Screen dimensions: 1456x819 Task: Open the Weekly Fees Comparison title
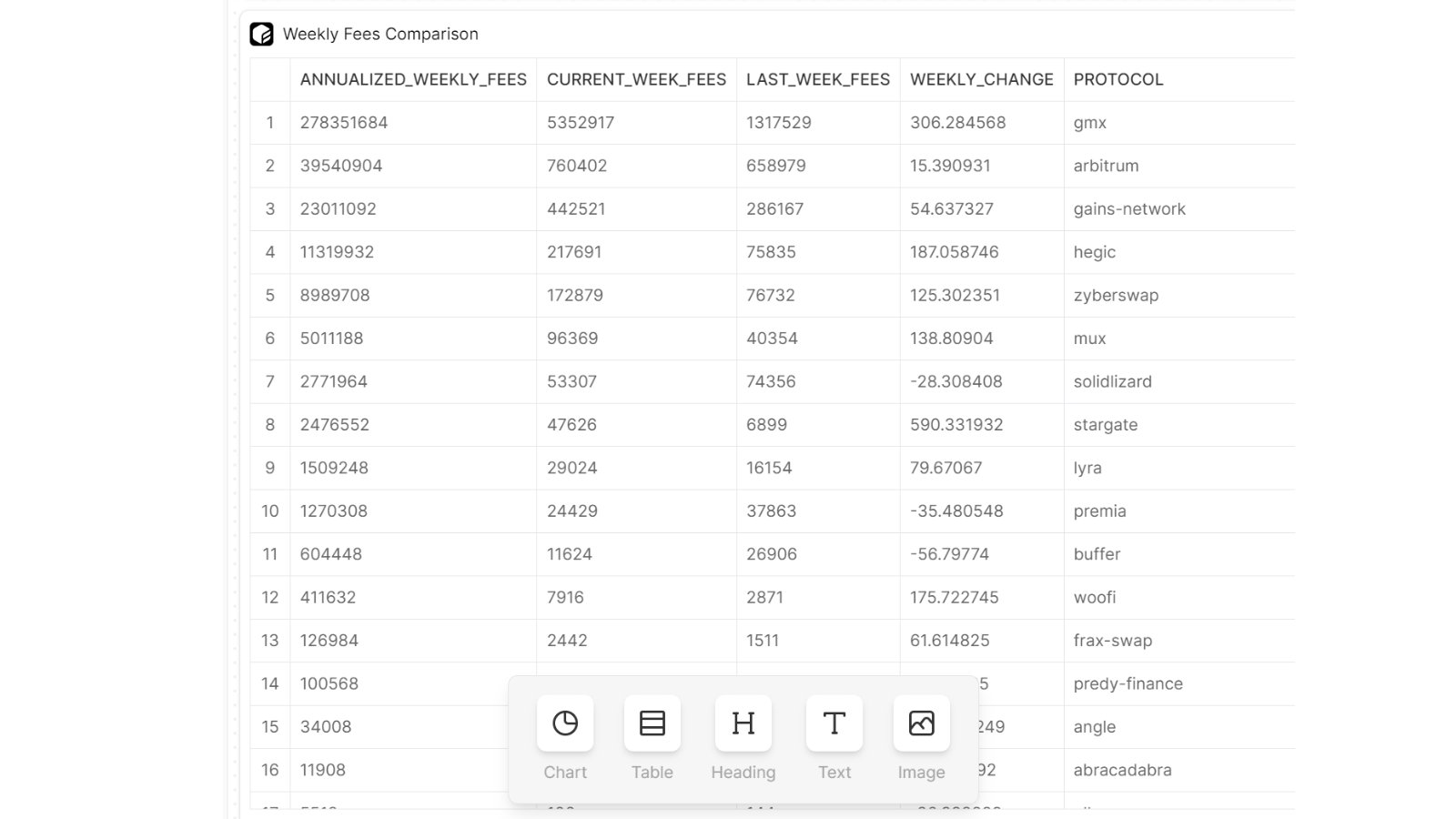(380, 35)
